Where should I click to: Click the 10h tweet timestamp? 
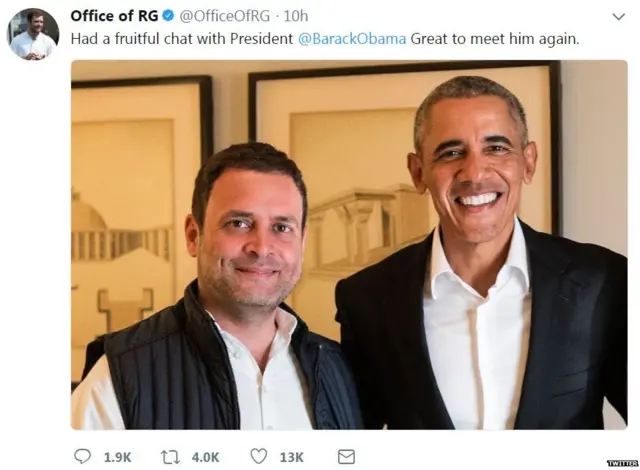pyautogui.click(x=296, y=16)
